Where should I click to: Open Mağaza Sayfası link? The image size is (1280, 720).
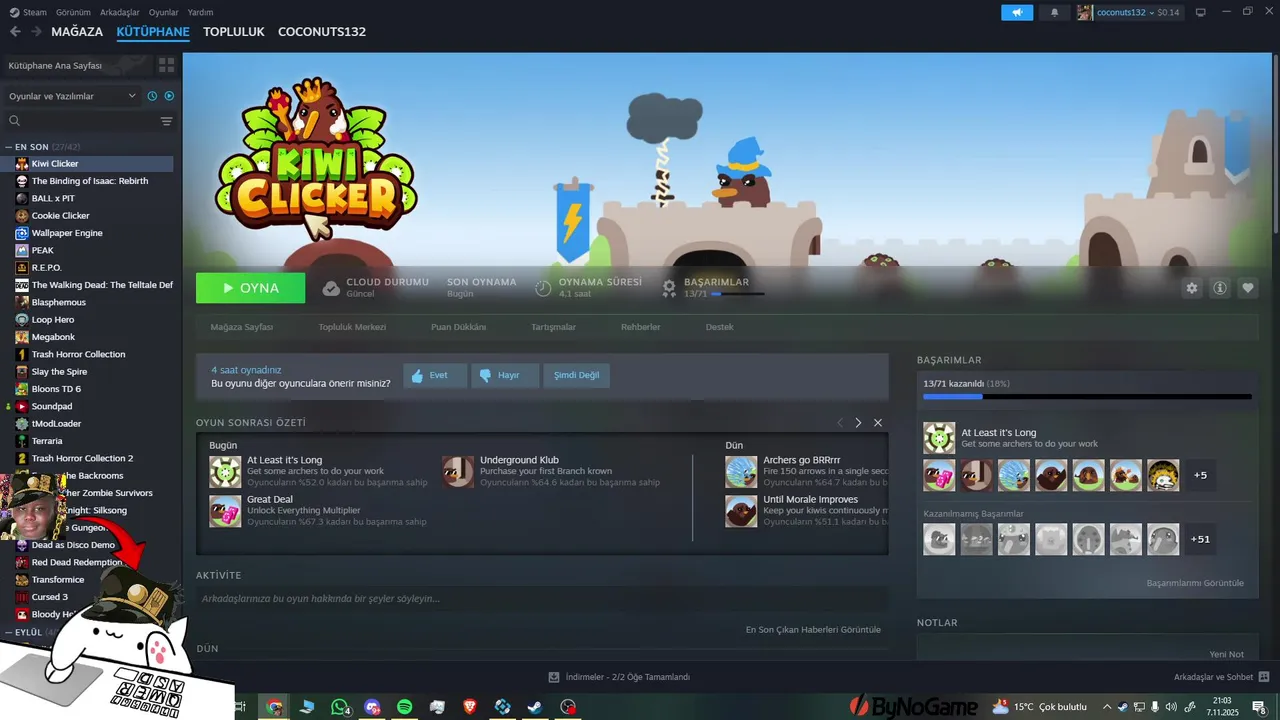[x=242, y=327]
